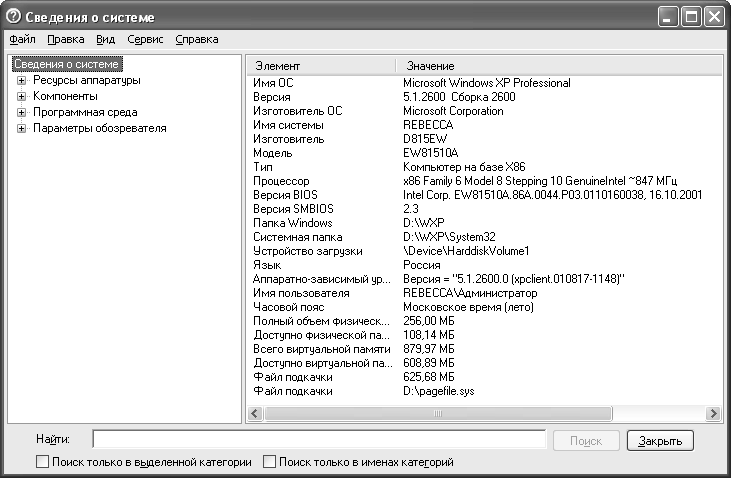The width and height of the screenshot is (731, 478).
Task: Enable Поиск только в именах категорий checkbox
Action: [269, 462]
